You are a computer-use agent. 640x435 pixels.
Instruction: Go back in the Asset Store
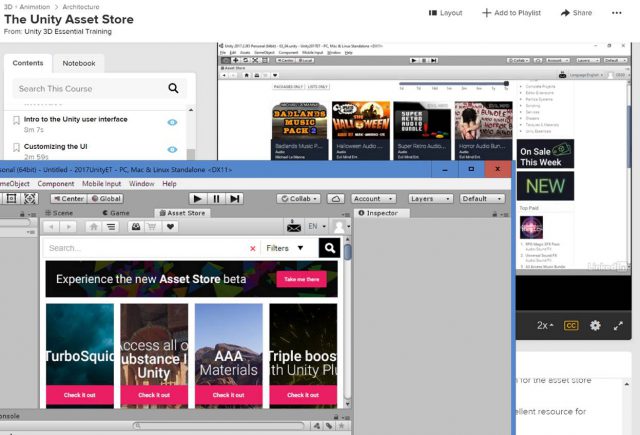click(x=51, y=226)
